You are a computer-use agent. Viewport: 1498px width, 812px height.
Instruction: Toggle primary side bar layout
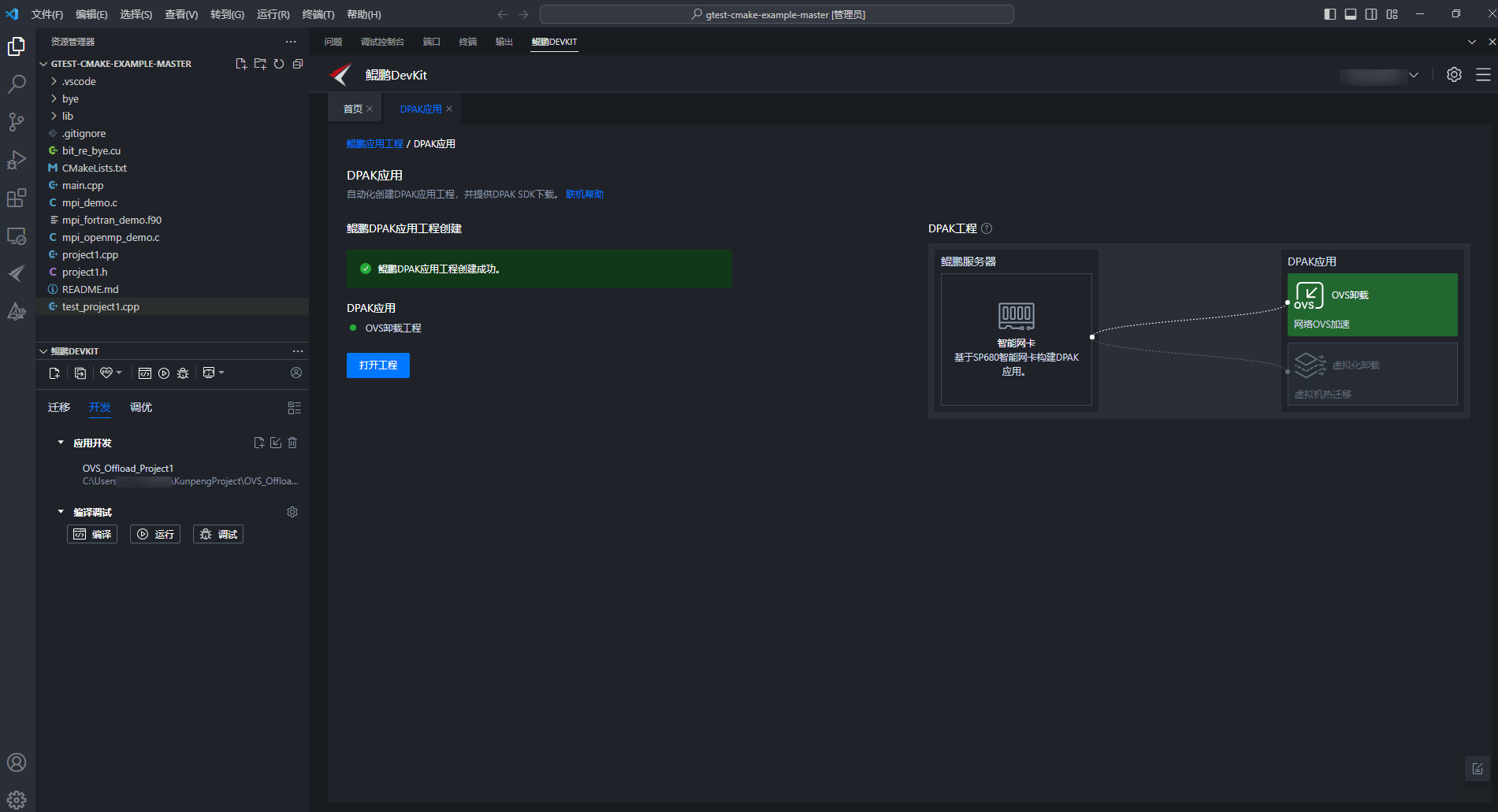coord(1330,14)
